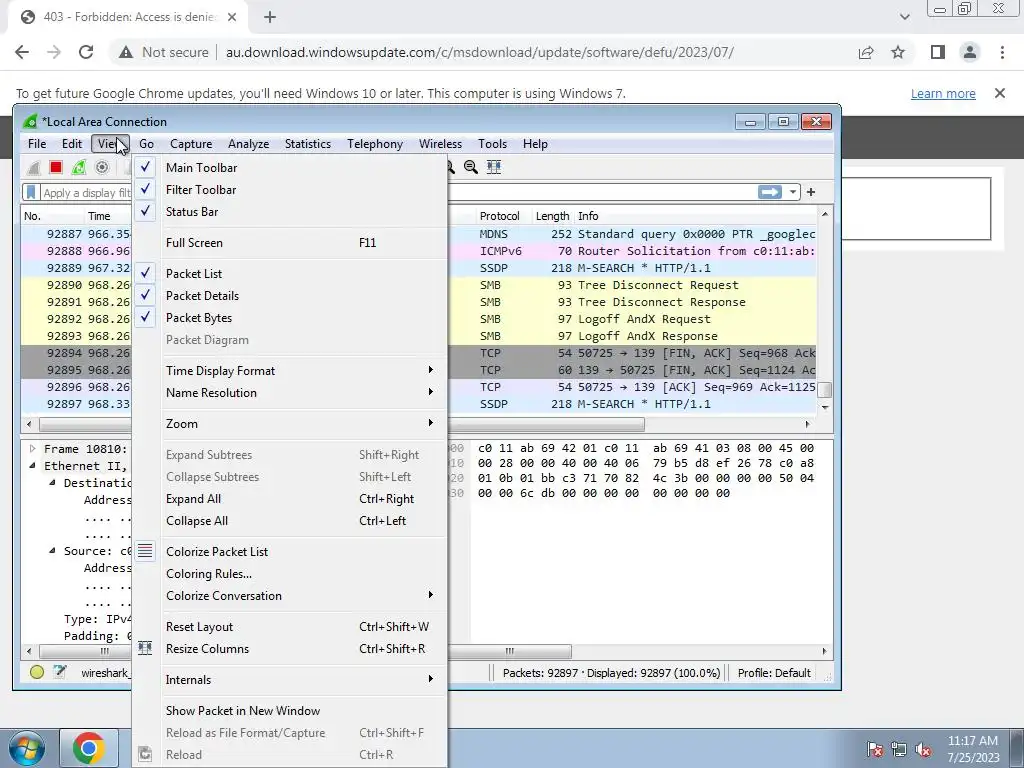Open the Statistics menu

308,144
